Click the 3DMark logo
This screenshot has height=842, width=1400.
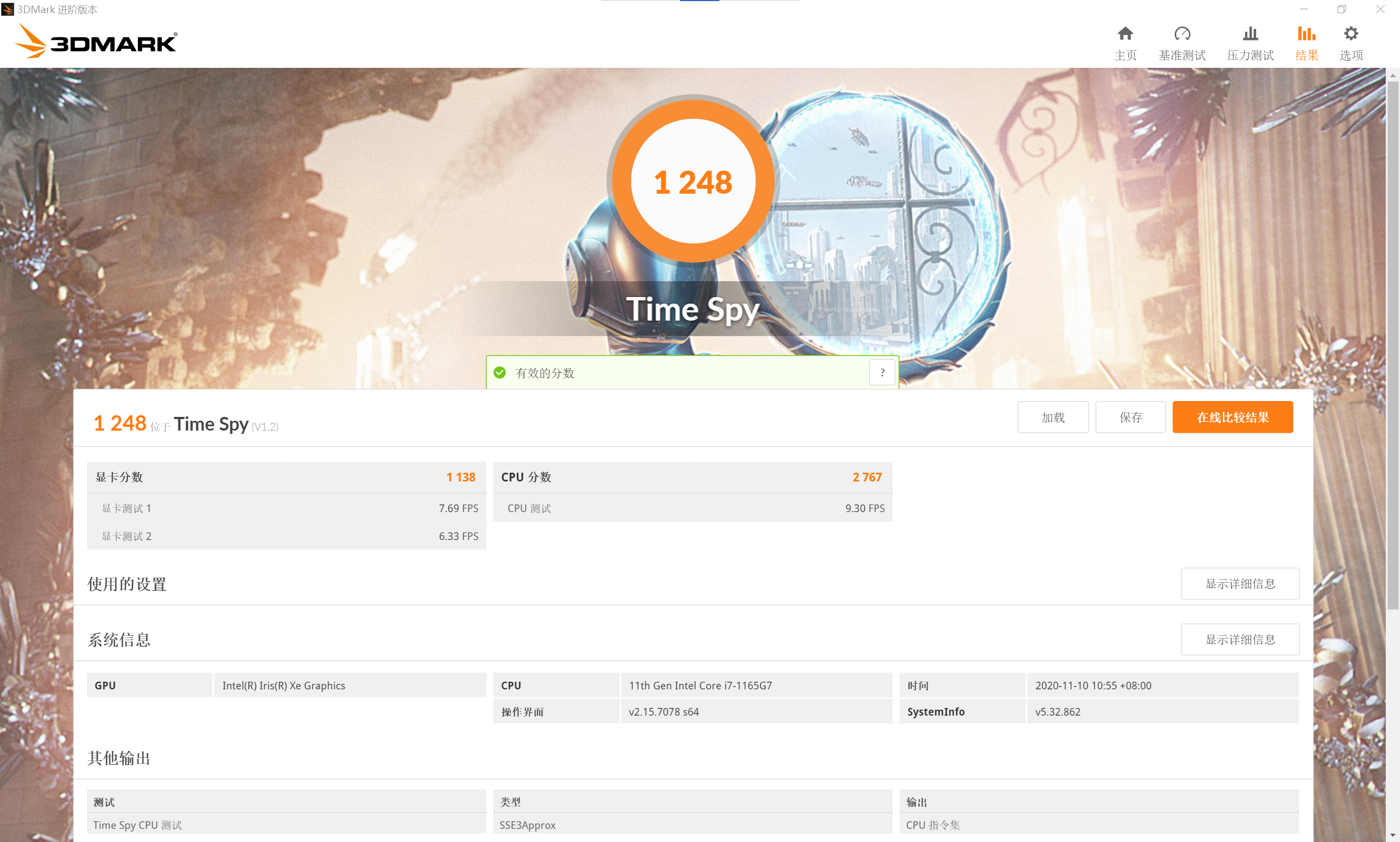tap(95, 41)
